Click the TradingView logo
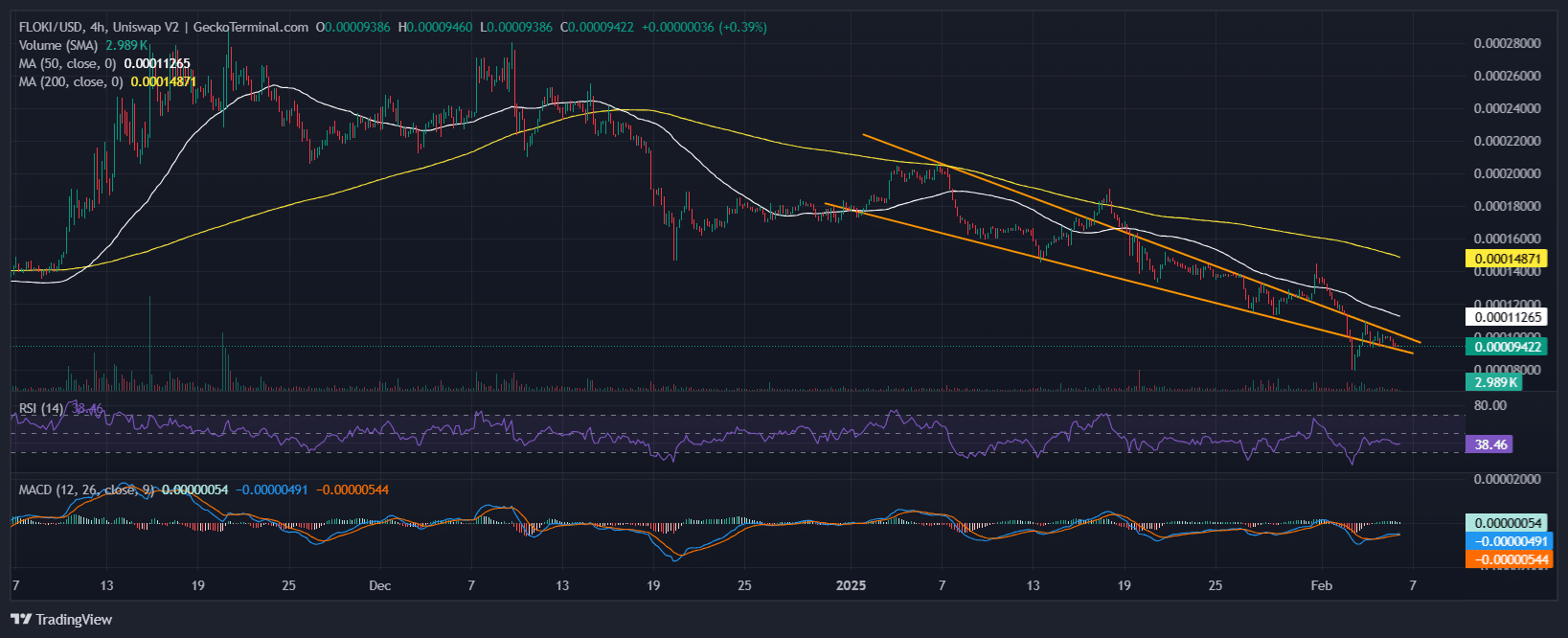The height and width of the screenshot is (638, 1568). point(61,620)
